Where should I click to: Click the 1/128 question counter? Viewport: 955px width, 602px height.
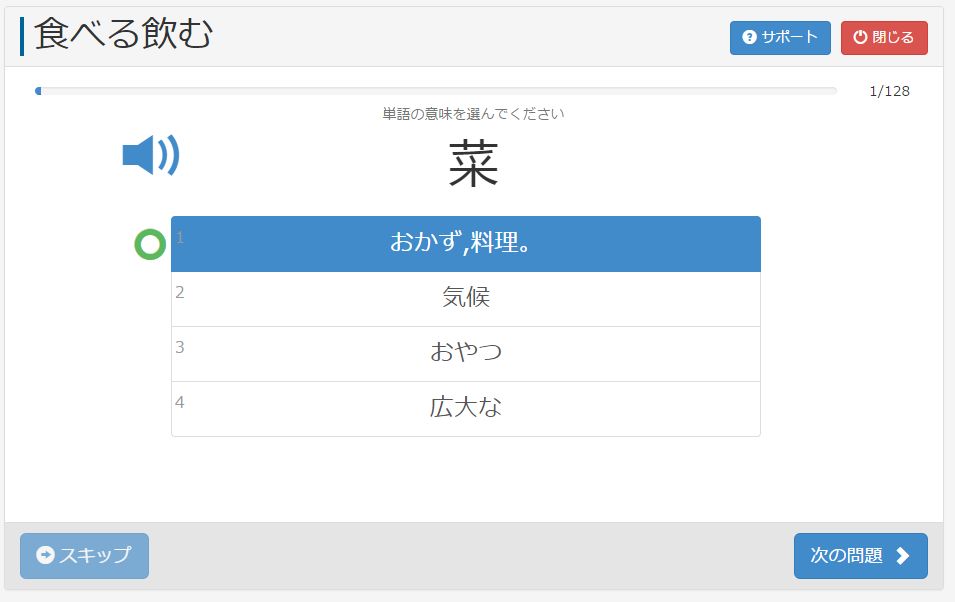pos(889,91)
